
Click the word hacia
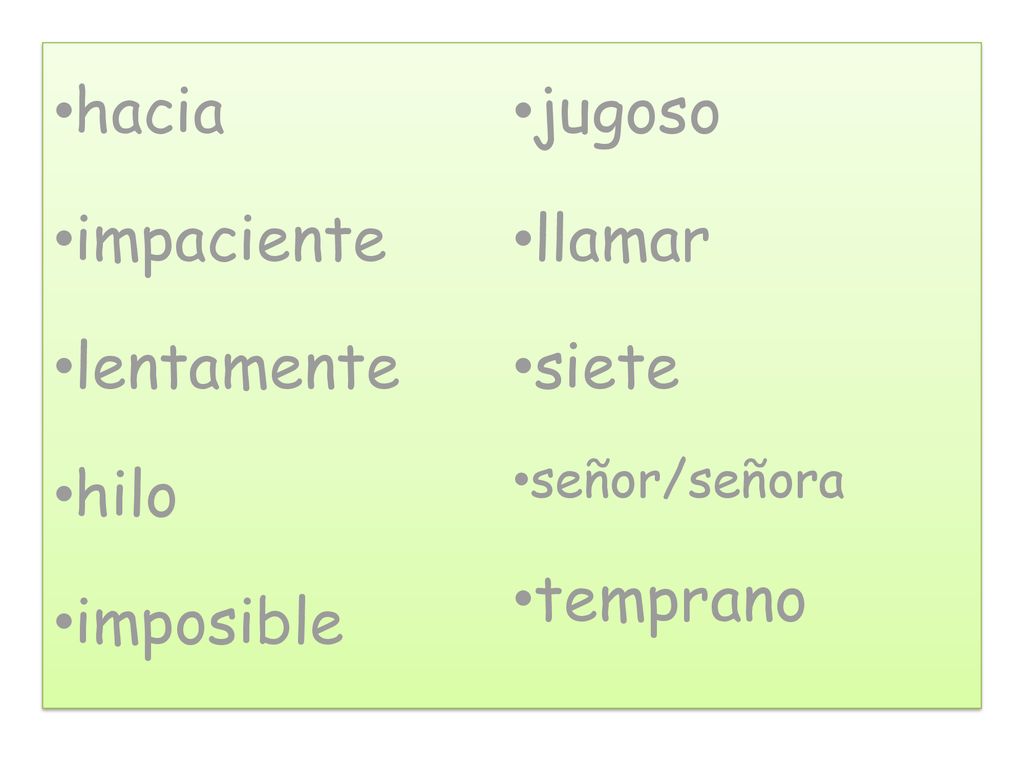coord(151,109)
